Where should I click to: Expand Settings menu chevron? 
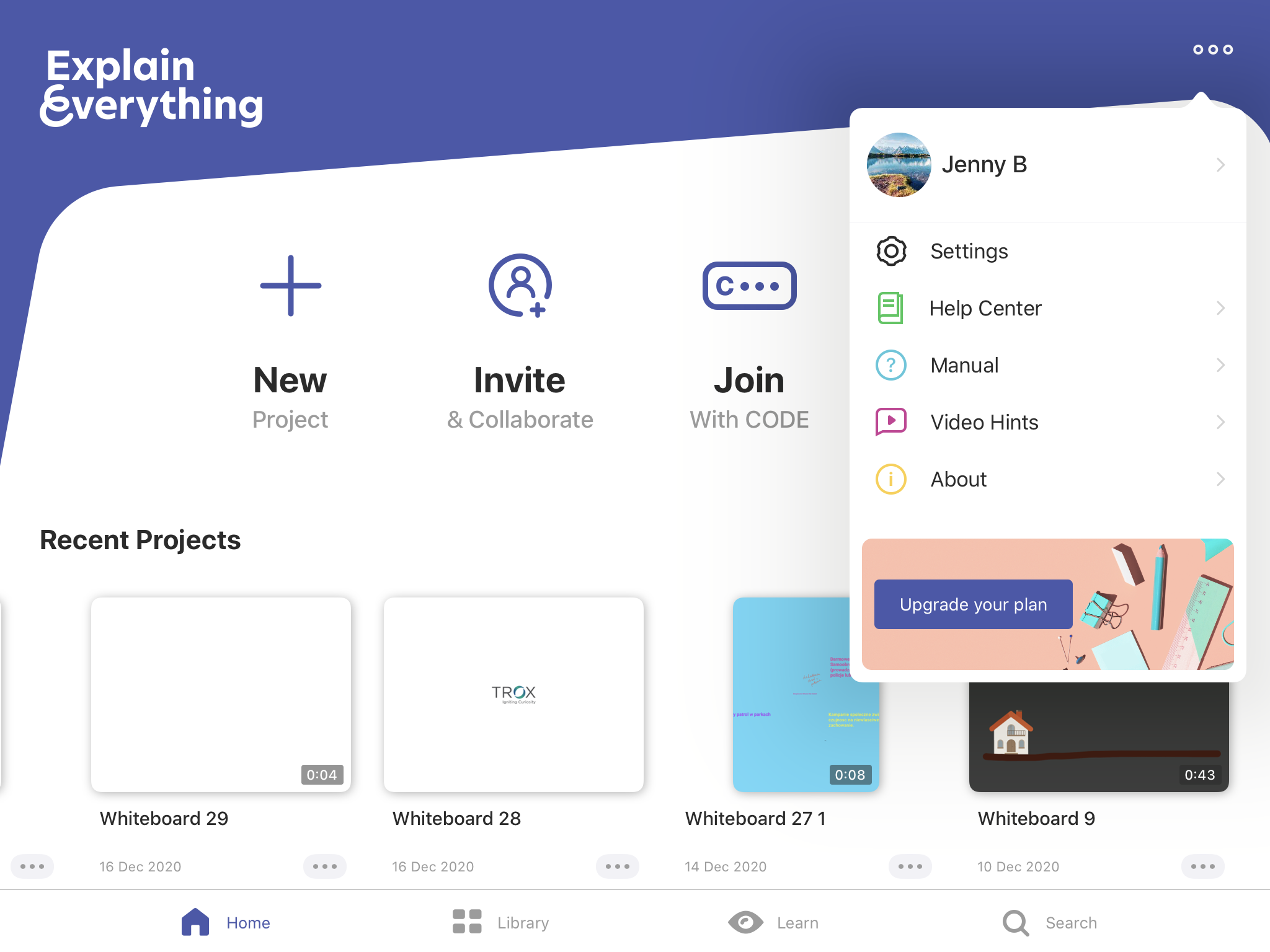pyautogui.click(x=1220, y=252)
